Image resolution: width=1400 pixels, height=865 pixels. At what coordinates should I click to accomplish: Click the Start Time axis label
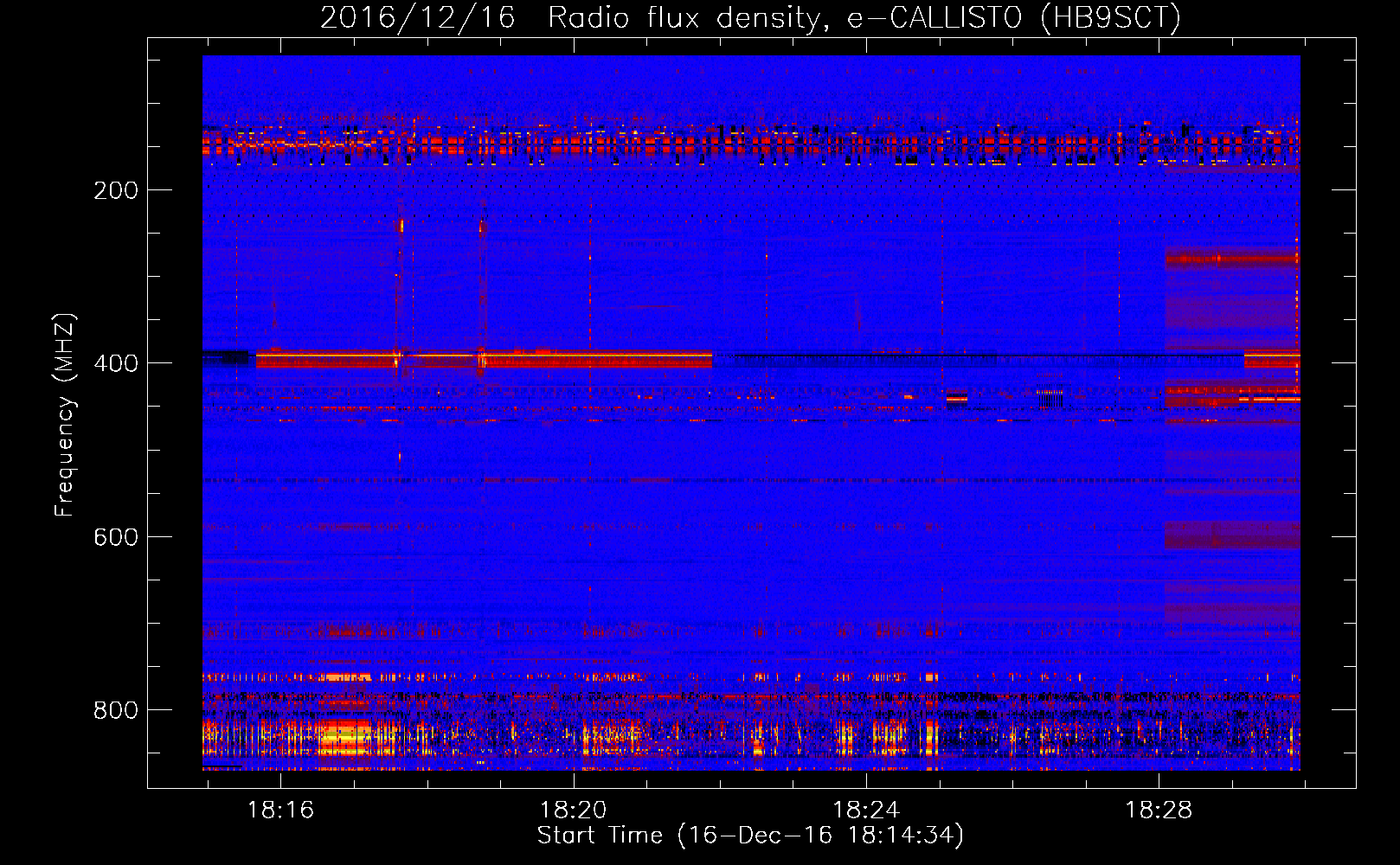(750, 836)
